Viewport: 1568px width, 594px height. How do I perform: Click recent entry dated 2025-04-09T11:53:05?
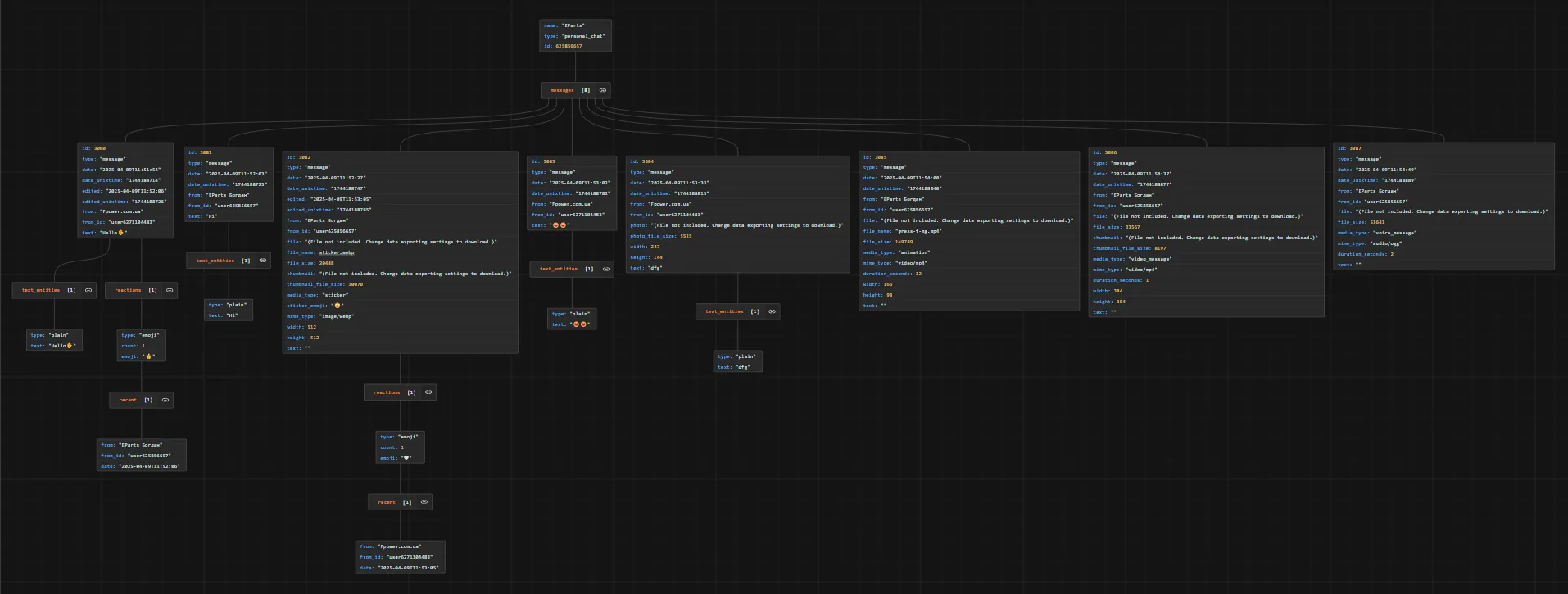(x=401, y=557)
